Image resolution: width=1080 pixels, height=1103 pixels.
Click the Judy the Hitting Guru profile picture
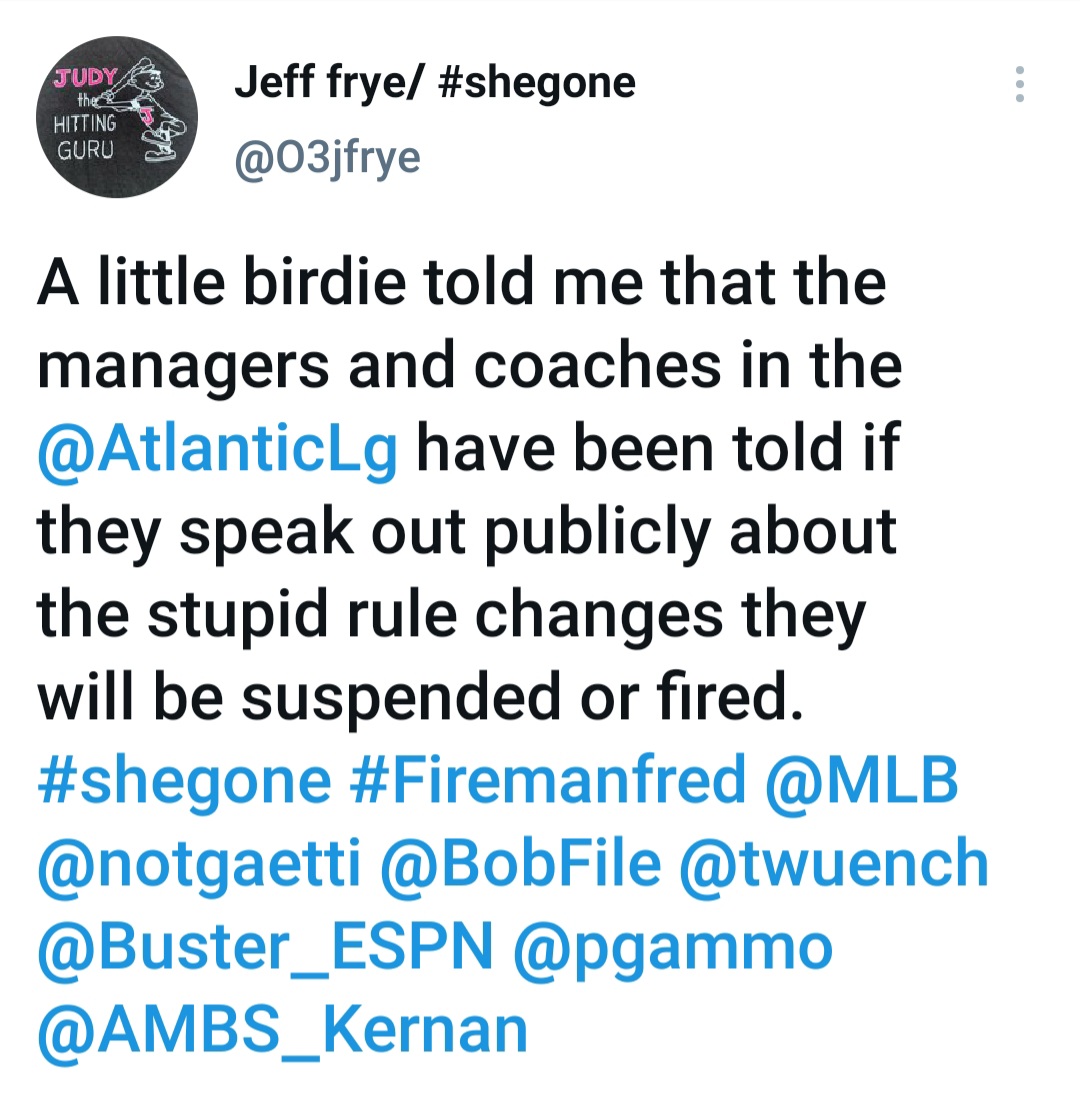point(116,117)
